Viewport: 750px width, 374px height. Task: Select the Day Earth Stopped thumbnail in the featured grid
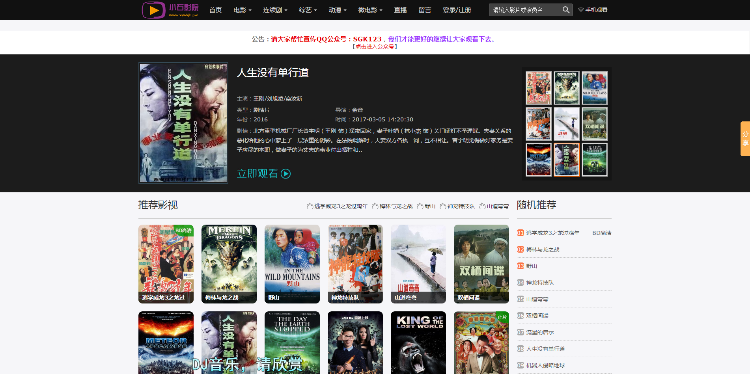[595, 160]
